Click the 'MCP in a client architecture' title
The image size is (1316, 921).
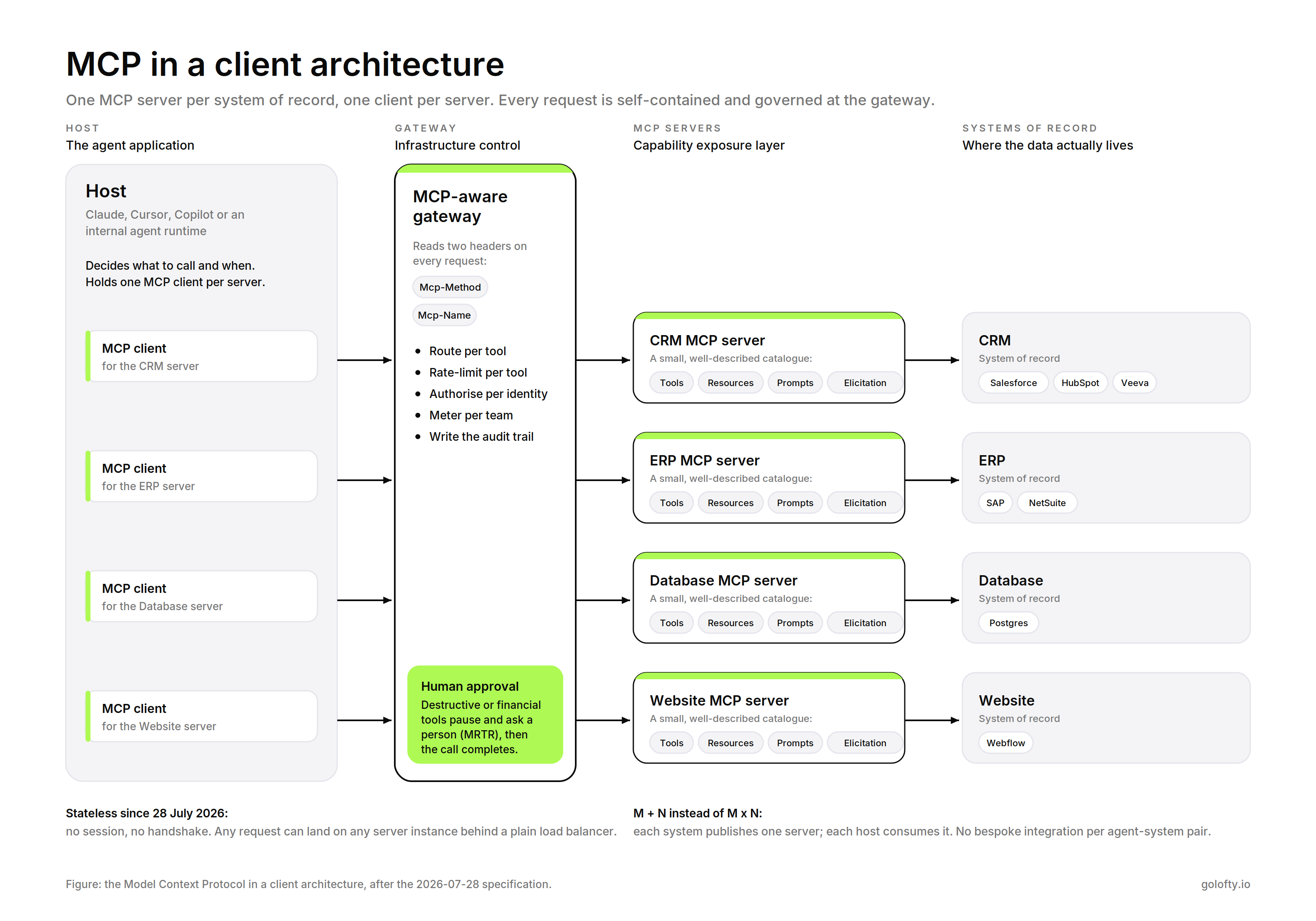coord(285,64)
